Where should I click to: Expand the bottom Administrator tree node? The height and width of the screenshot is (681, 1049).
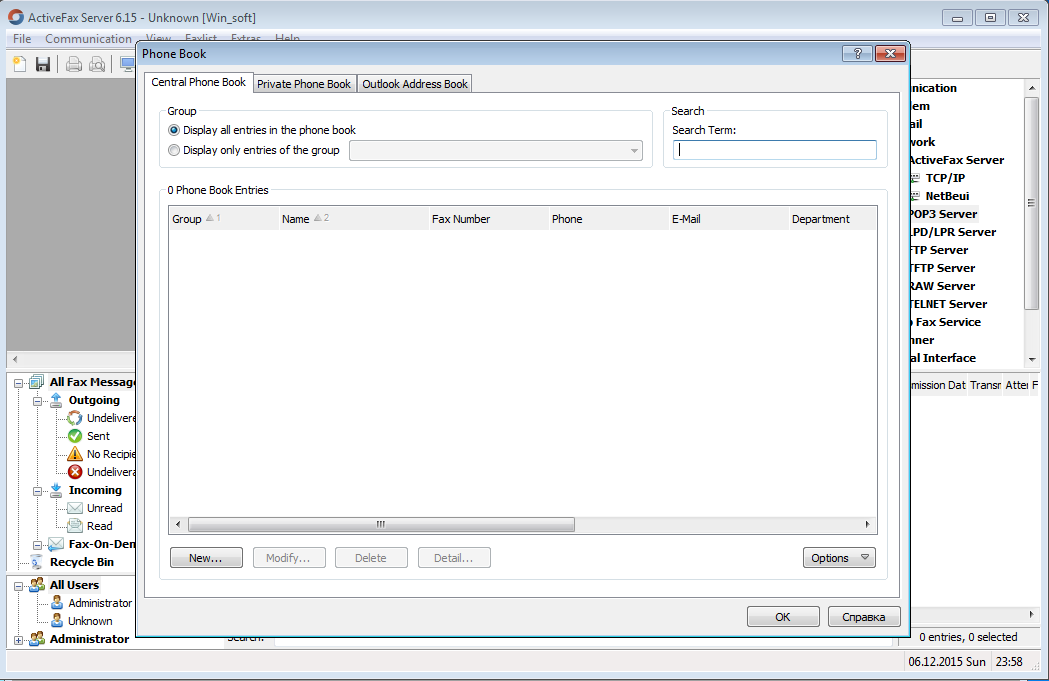pos(19,641)
